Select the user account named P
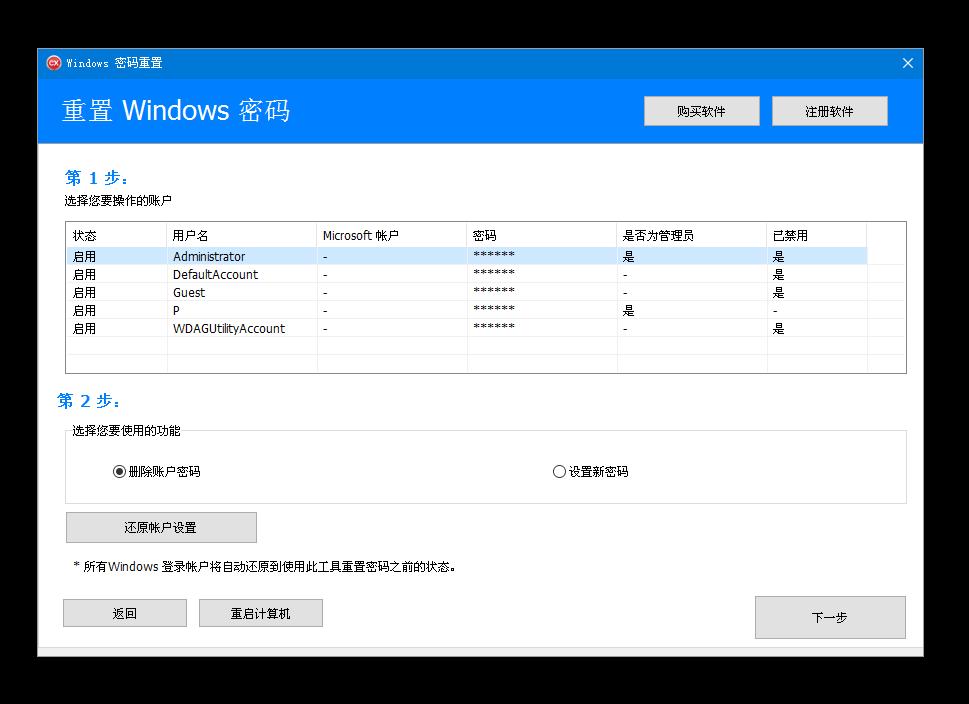The height and width of the screenshot is (704, 969). (467, 310)
